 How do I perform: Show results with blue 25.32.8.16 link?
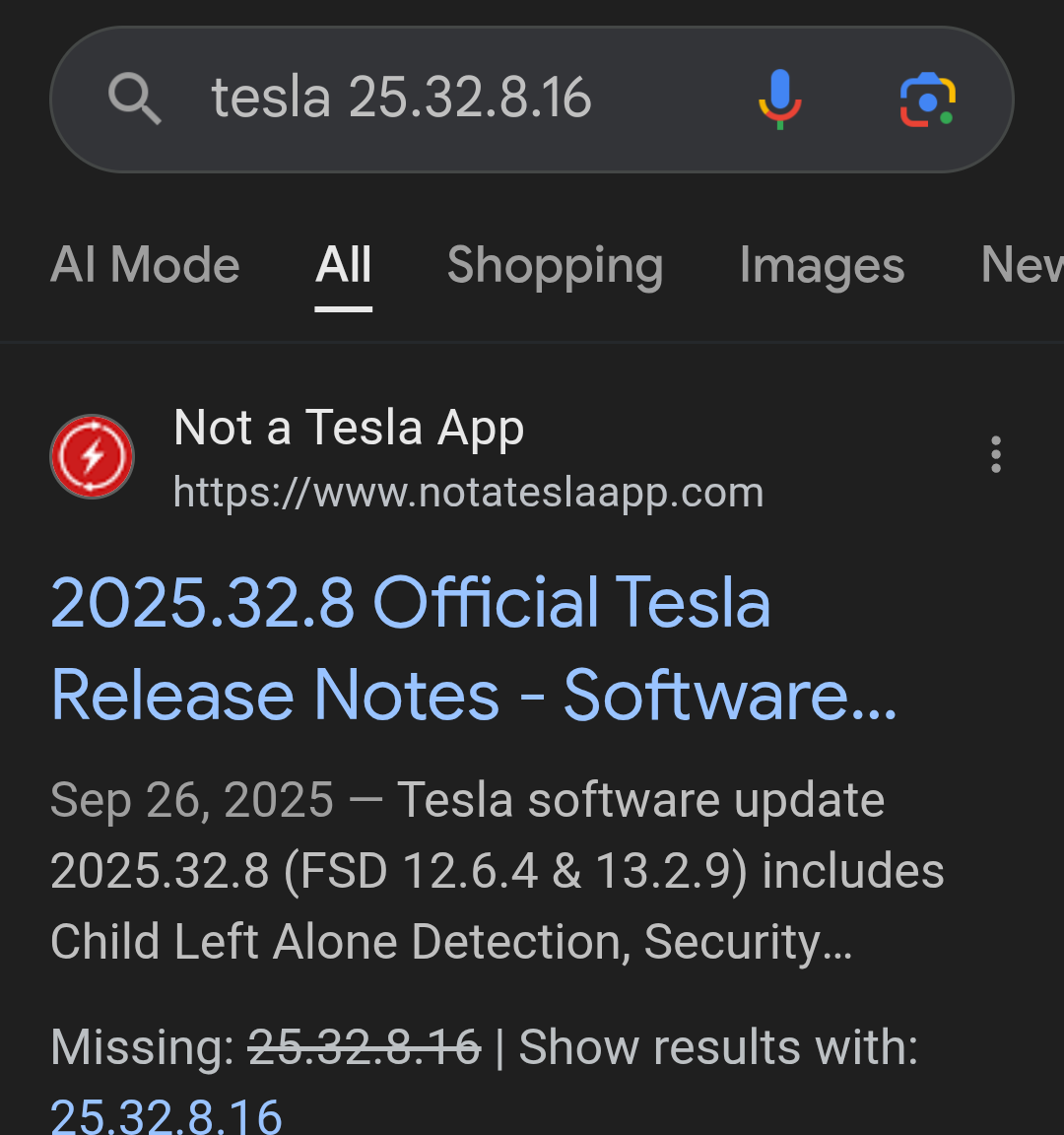click(166, 1116)
